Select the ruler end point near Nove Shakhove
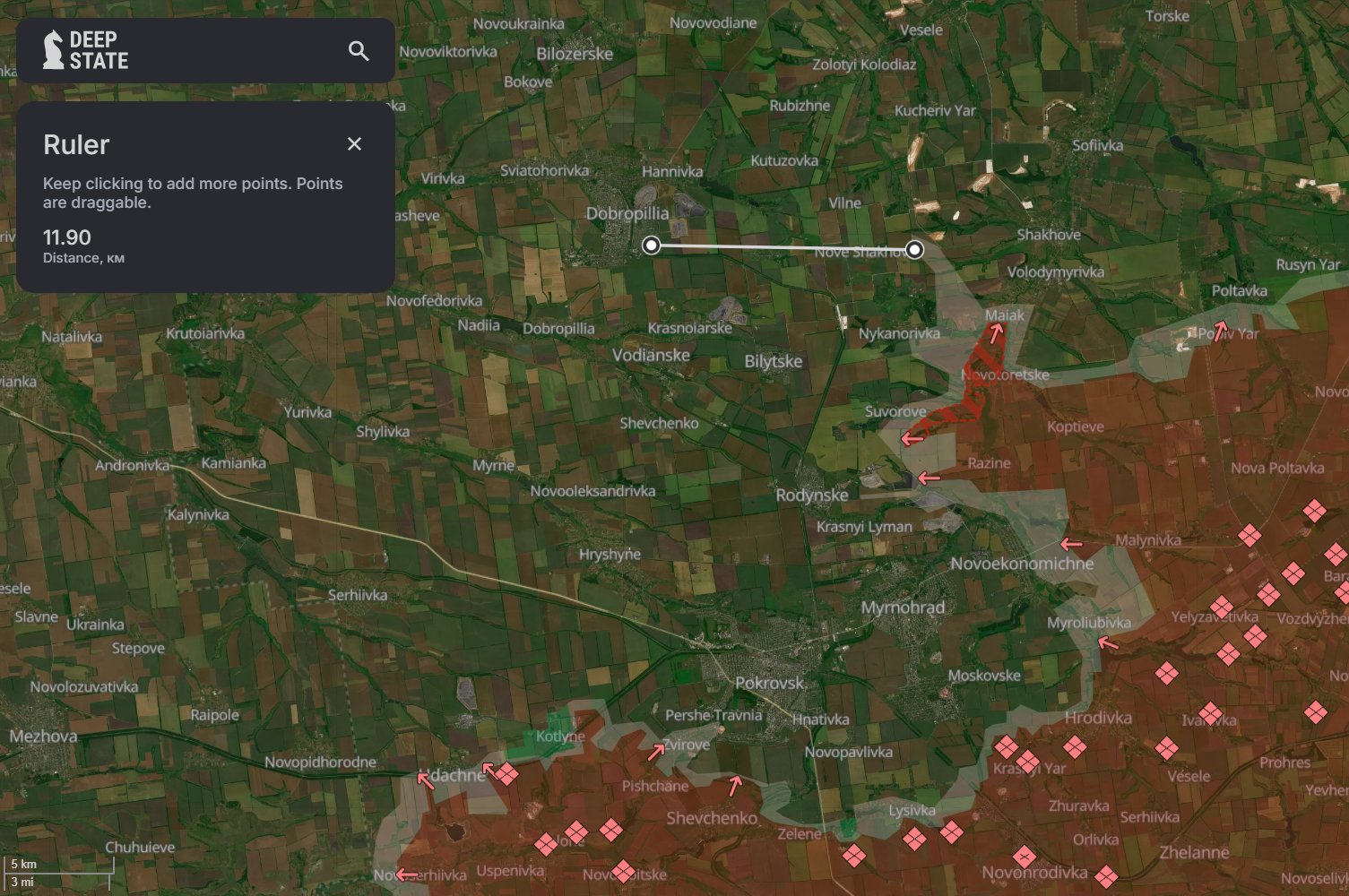The width and height of the screenshot is (1349, 896). pos(914,249)
